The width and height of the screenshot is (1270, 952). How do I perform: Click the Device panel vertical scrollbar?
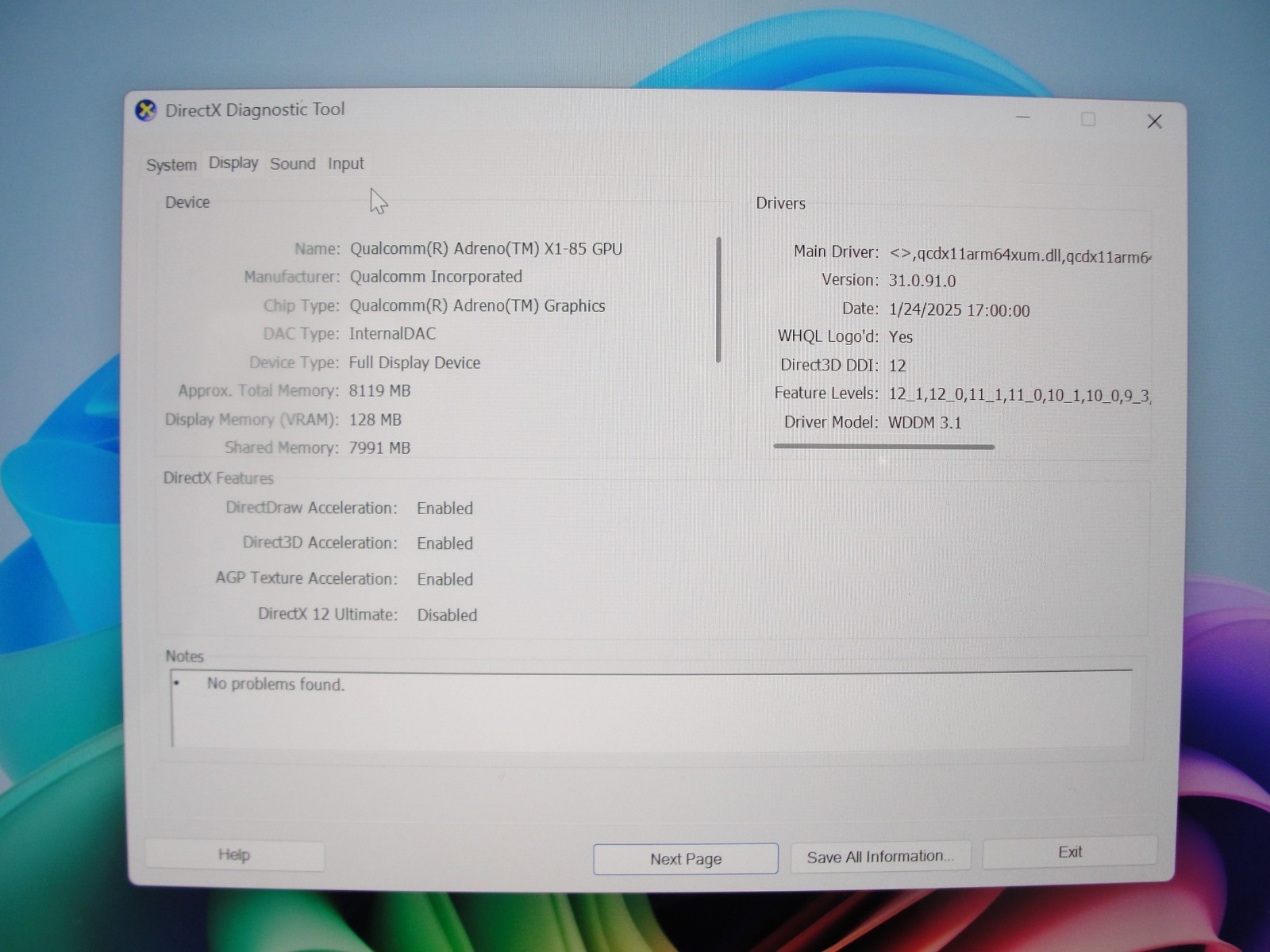(718, 299)
